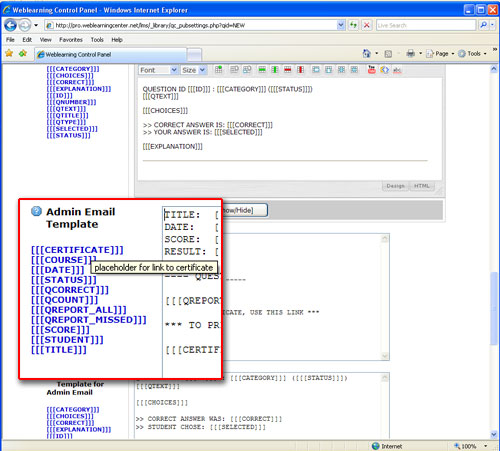Open the Tools menu in menu bar

coord(97,40)
